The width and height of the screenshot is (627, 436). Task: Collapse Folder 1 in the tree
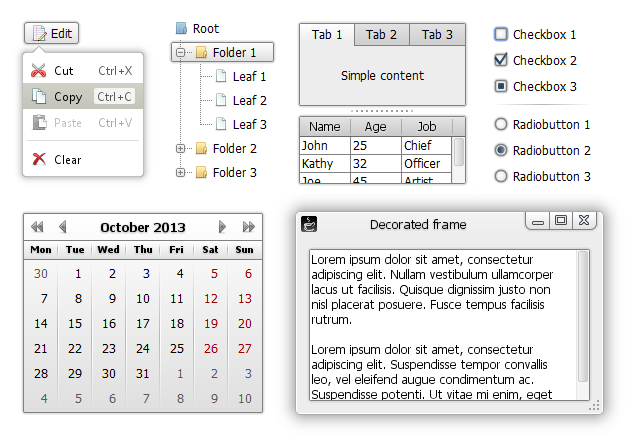(x=180, y=52)
